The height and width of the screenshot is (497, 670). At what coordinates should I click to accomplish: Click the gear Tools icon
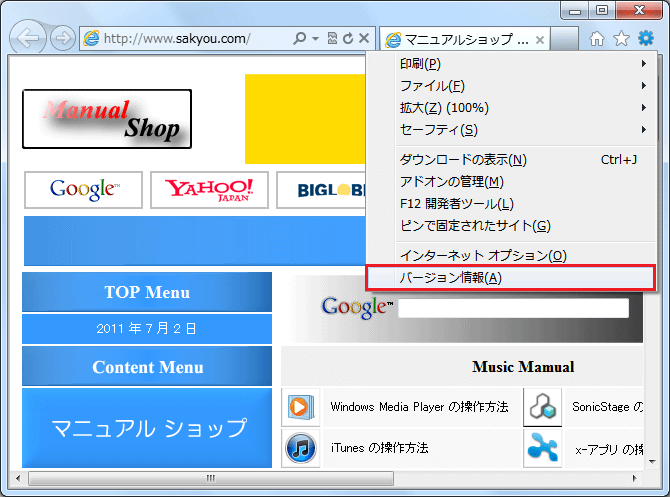click(646, 39)
